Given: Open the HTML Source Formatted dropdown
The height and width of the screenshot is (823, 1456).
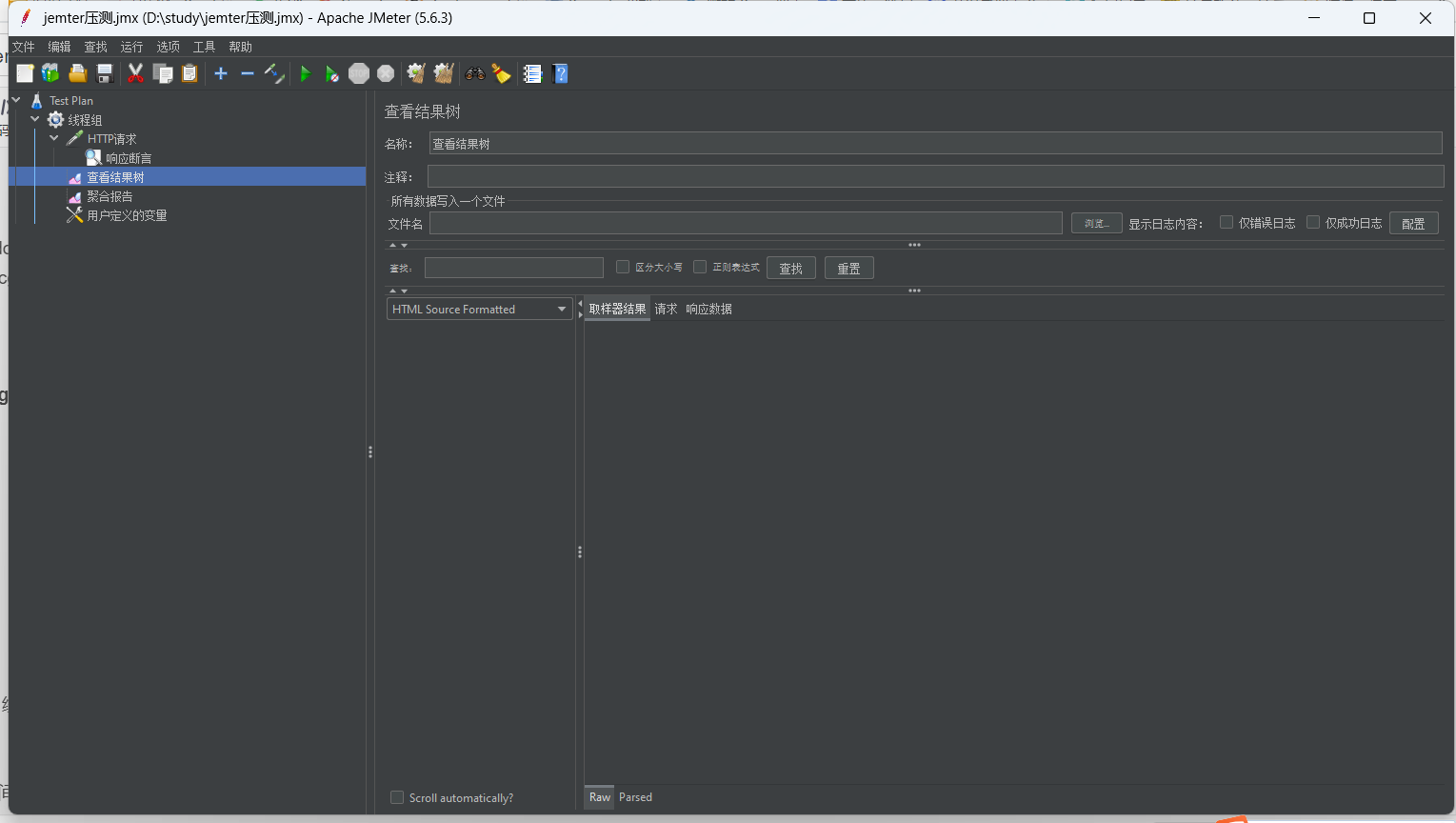Looking at the screenshot, I should pyautogui.click(x=479, y=310).
